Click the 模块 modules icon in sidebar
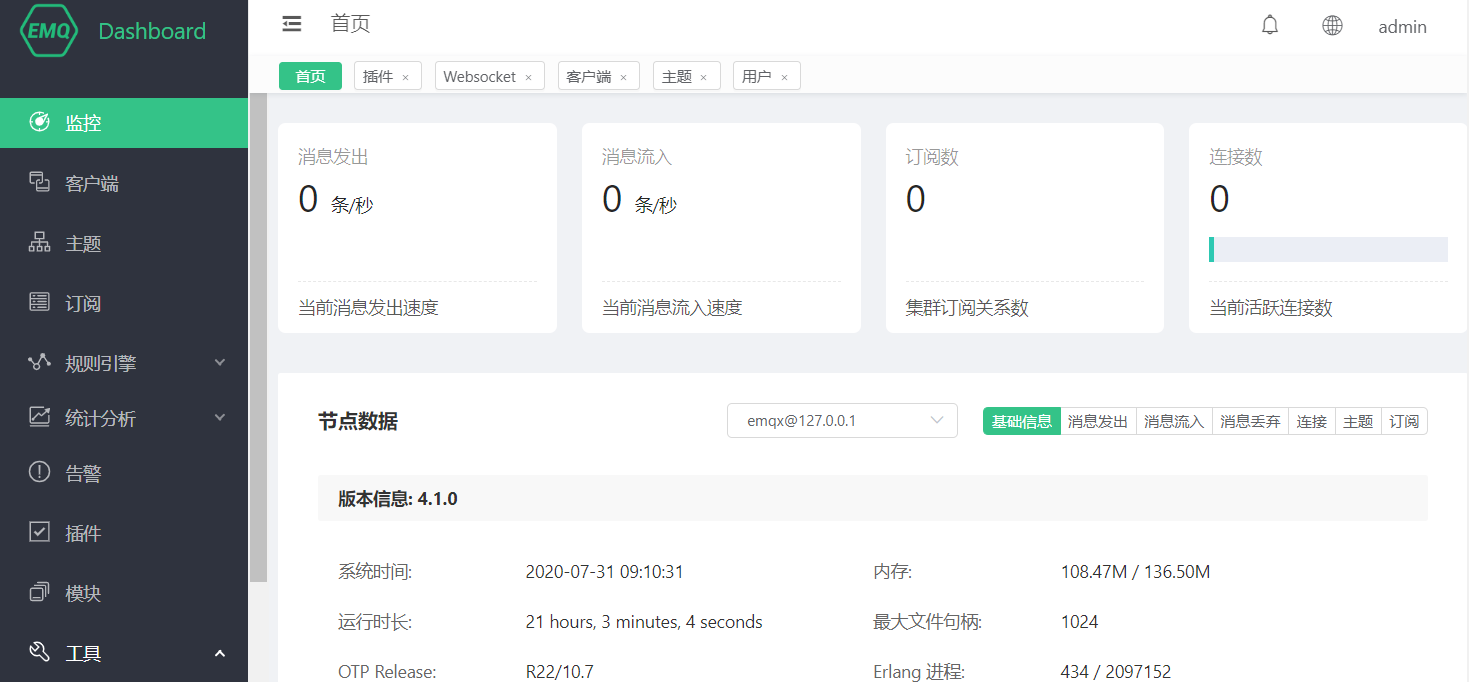Image resolution: width=1469 pixels, height=682 pixels. 39,593
